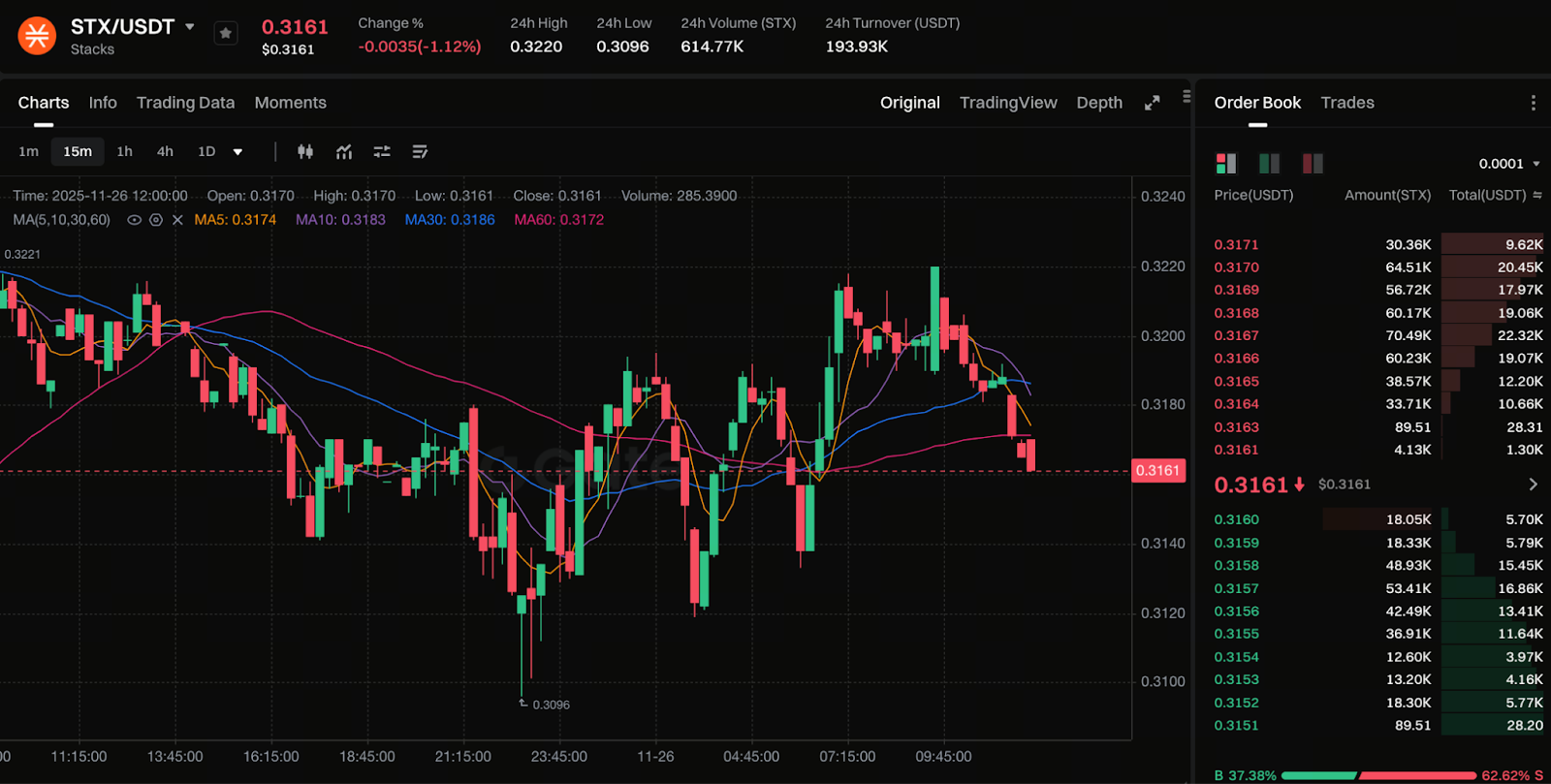Open the Charts tab
Screen dimensions: 1551x784
(x=44, y=103)
